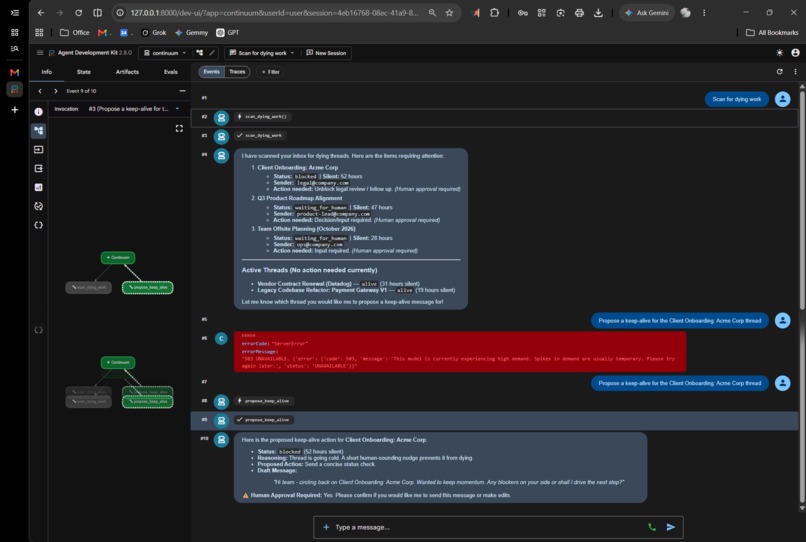Click the scan_dying_work() function call chip in event #2
The image size is (806, 542).
tap(262, 117)
